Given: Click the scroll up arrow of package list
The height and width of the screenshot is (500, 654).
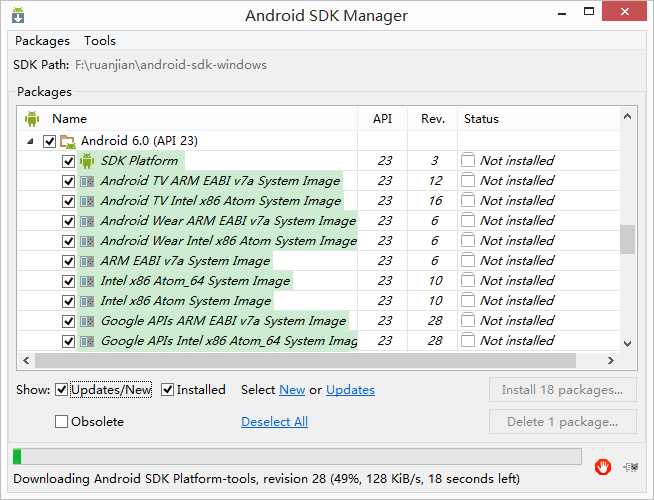Looking at the screenshot, I should click(627, 117).
